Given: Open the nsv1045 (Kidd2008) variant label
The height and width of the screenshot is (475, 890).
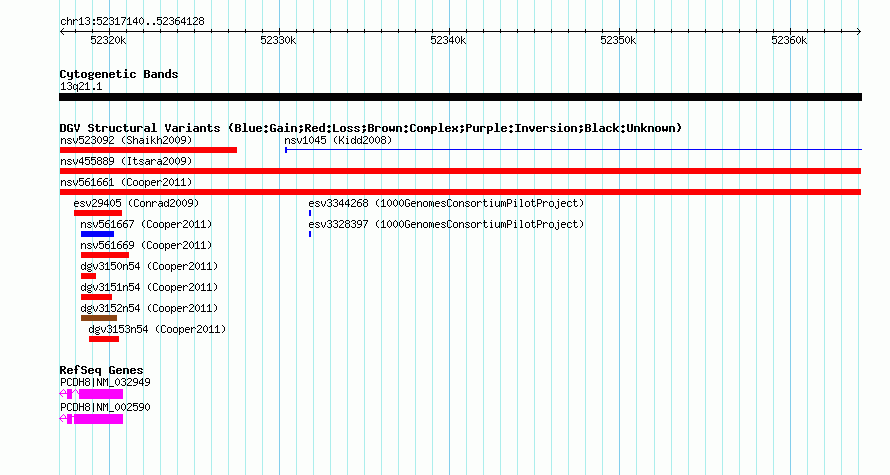Looking at the screenshot, I should pyautogui.click(x=338, y=140).
